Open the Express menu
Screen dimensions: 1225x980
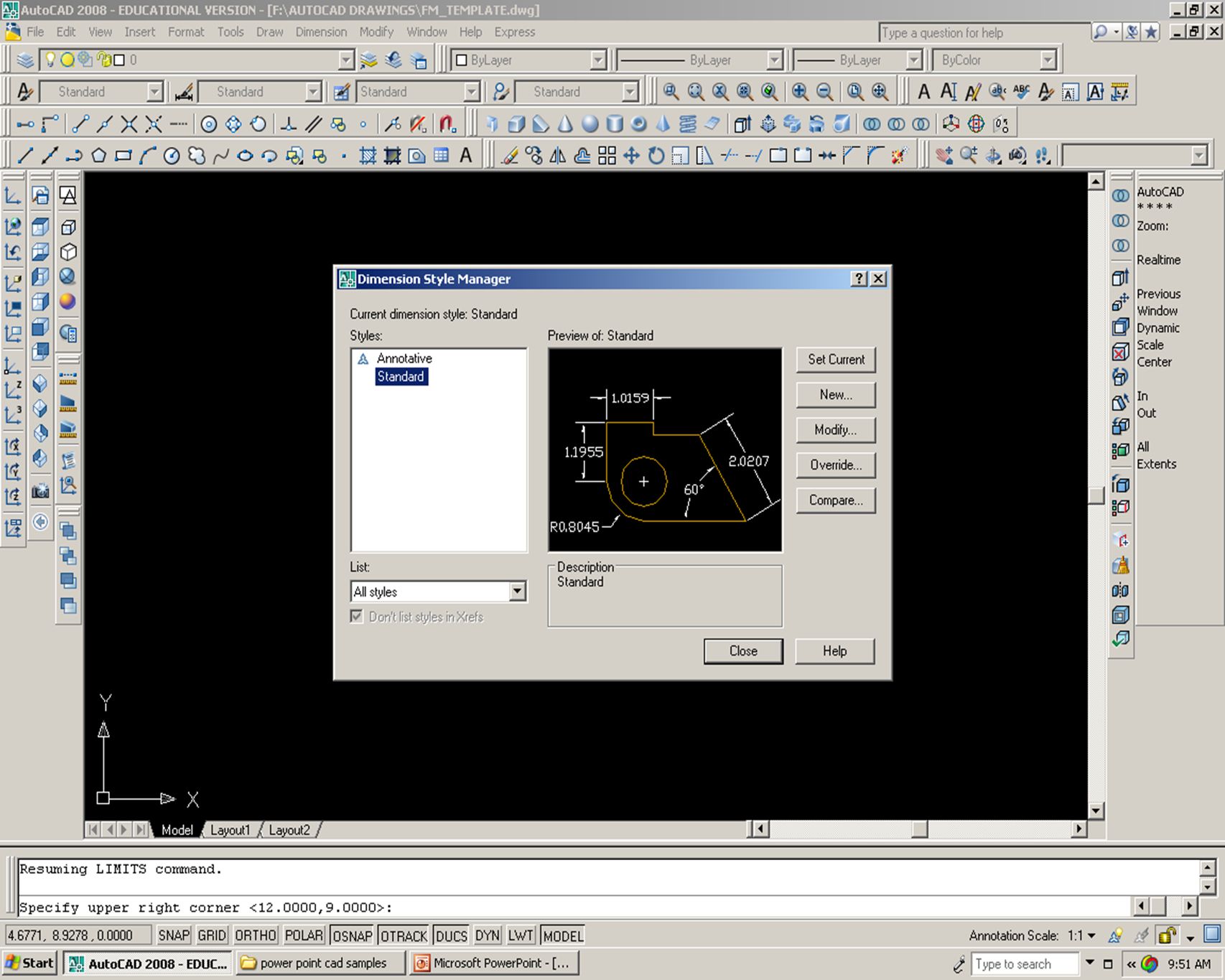click(514, 32)
